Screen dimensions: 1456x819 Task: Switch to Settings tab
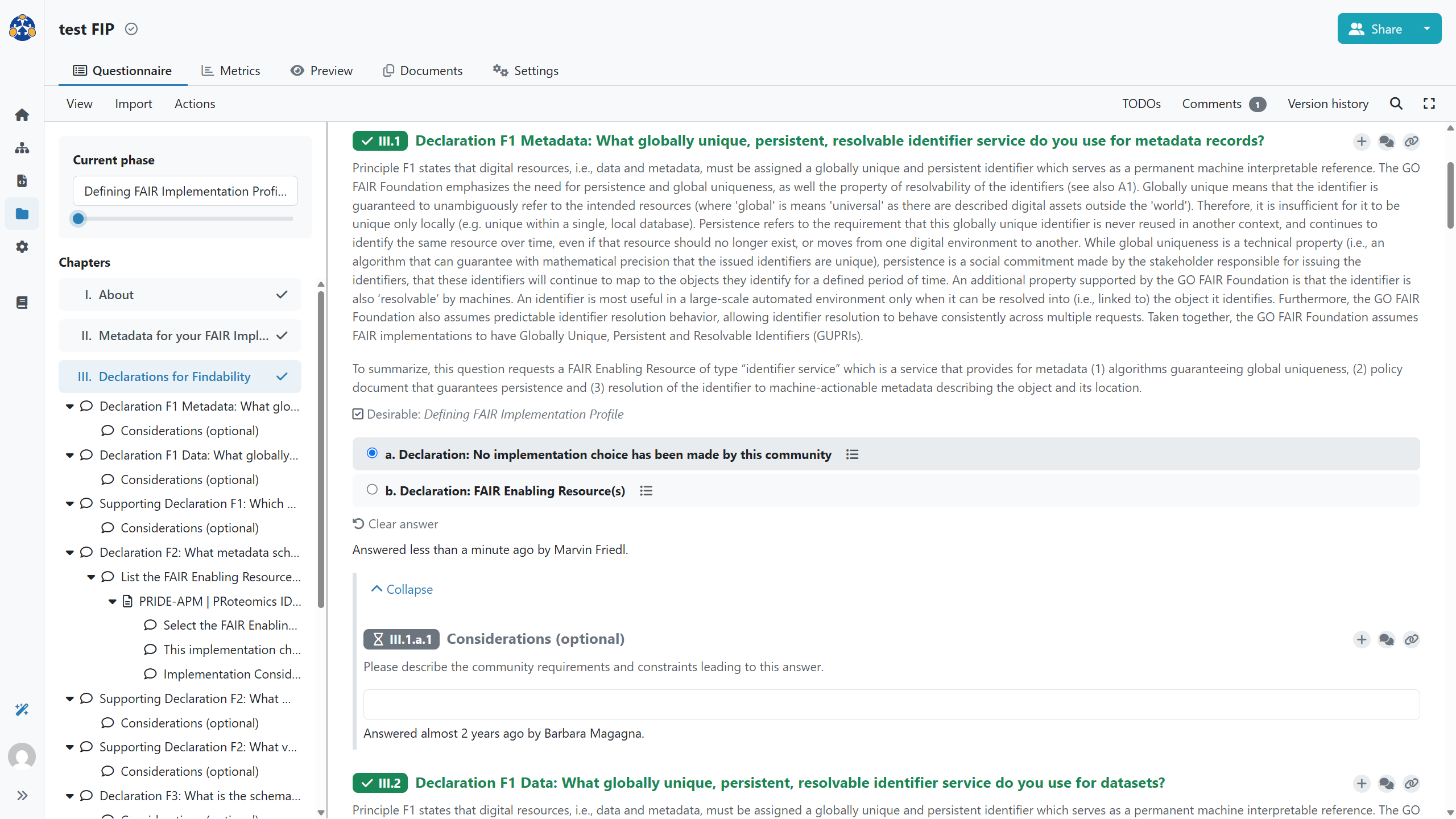(x=526, y=71)
